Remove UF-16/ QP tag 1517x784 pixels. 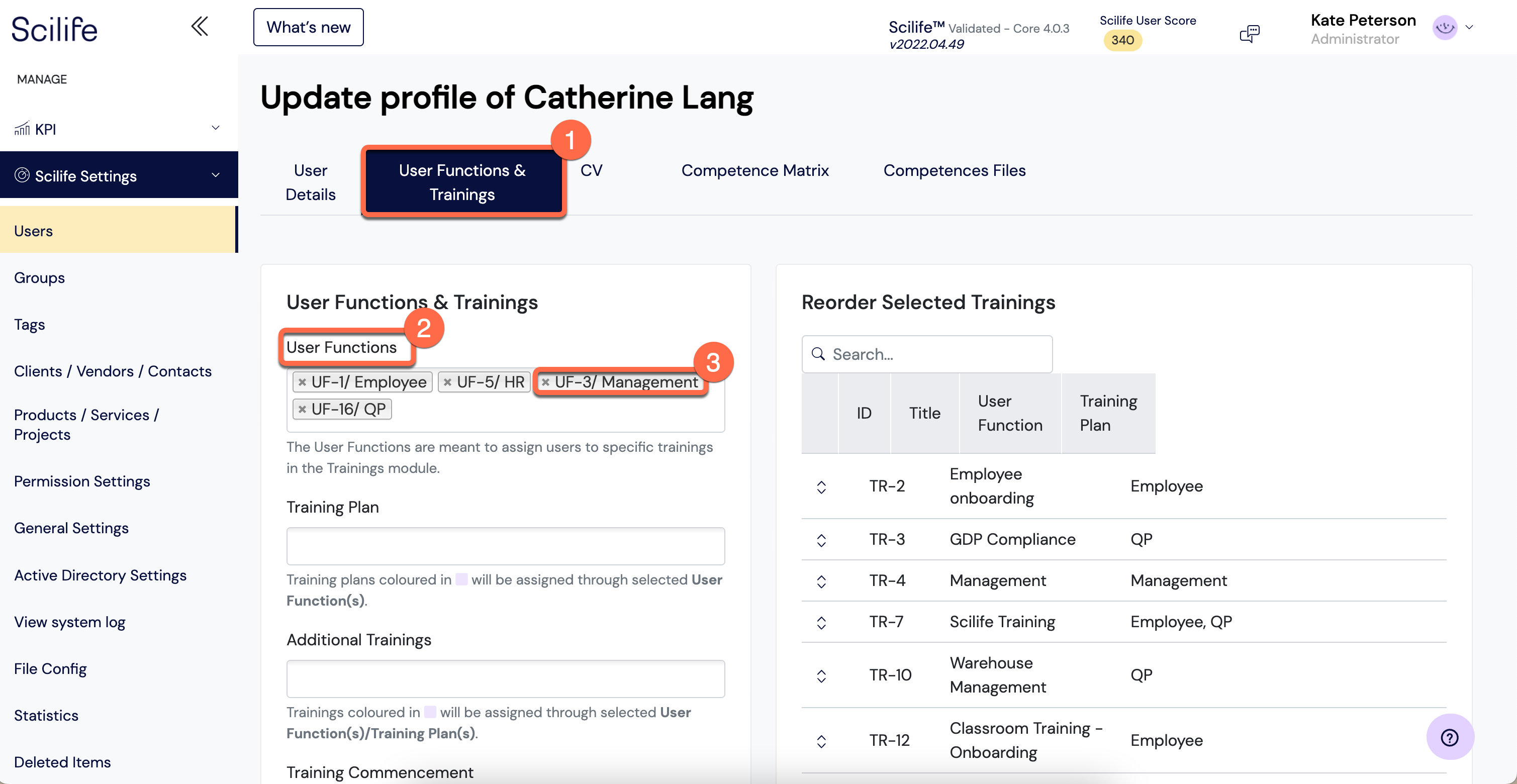tap(302, 409)
